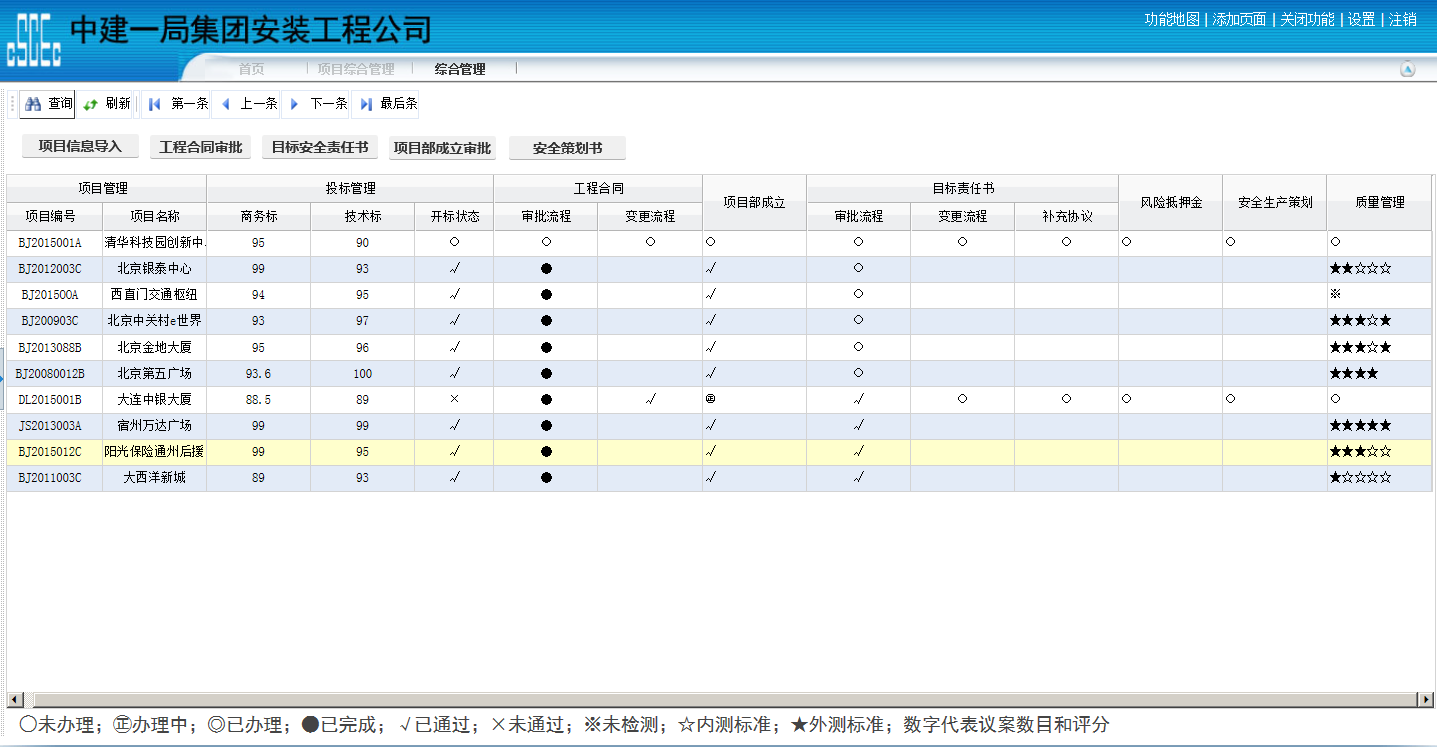The width and height of the screenshot is (1437, 747).
Task: Switch to the 综合管理 tab
Action: 460,69
